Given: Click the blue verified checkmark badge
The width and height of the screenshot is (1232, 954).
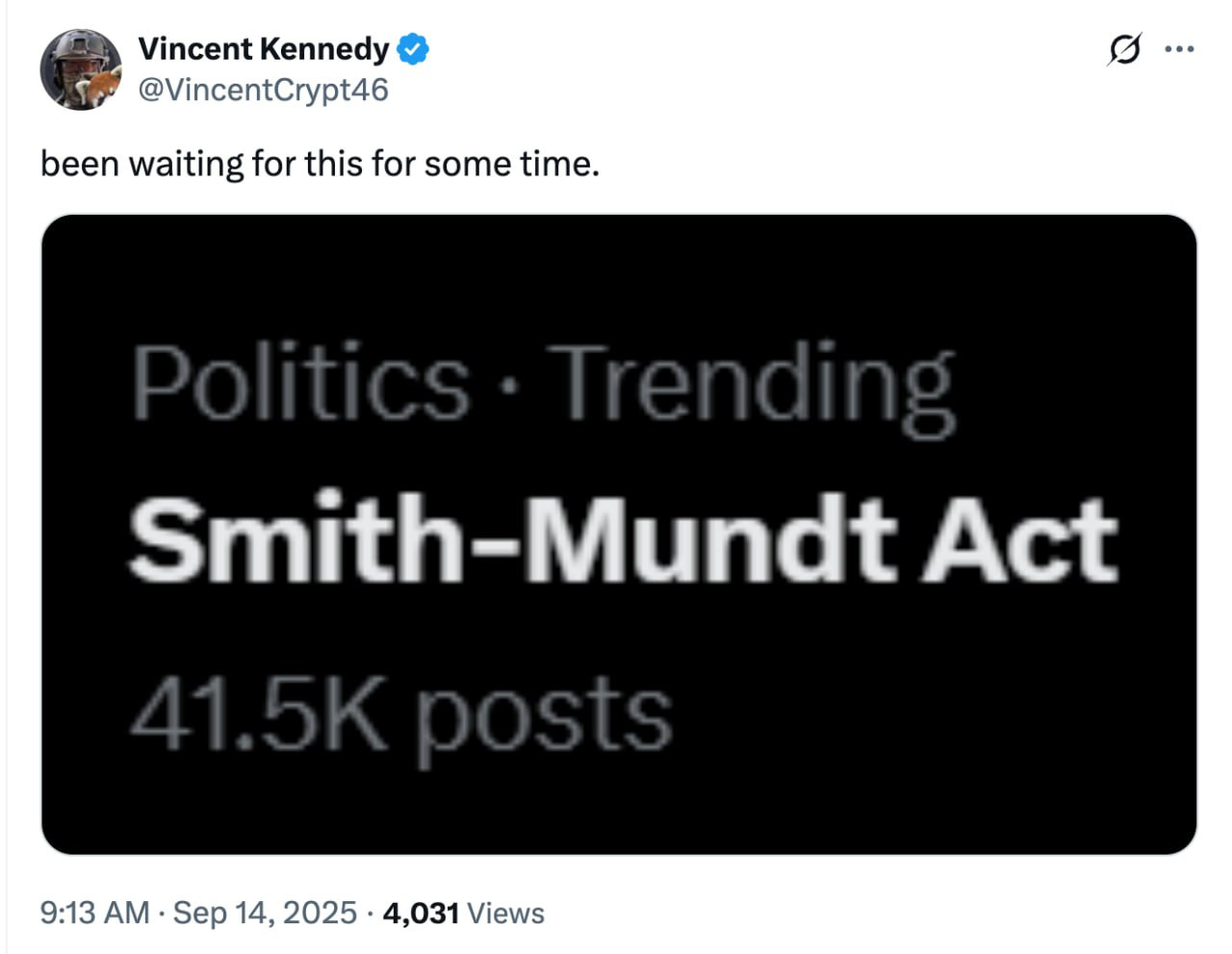Looking at the screenshot, I should click(413, 49).
